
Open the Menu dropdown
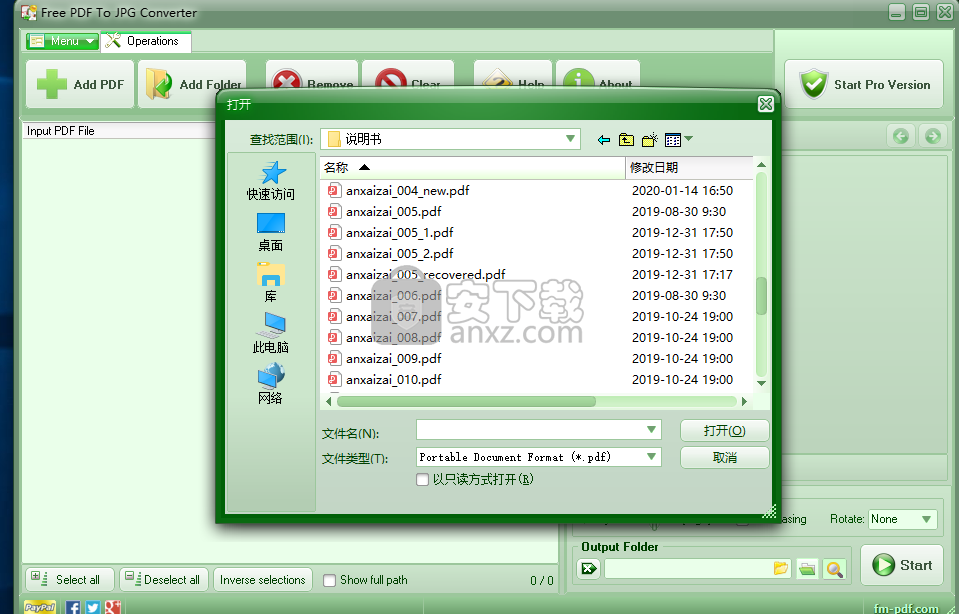point(62,41)
